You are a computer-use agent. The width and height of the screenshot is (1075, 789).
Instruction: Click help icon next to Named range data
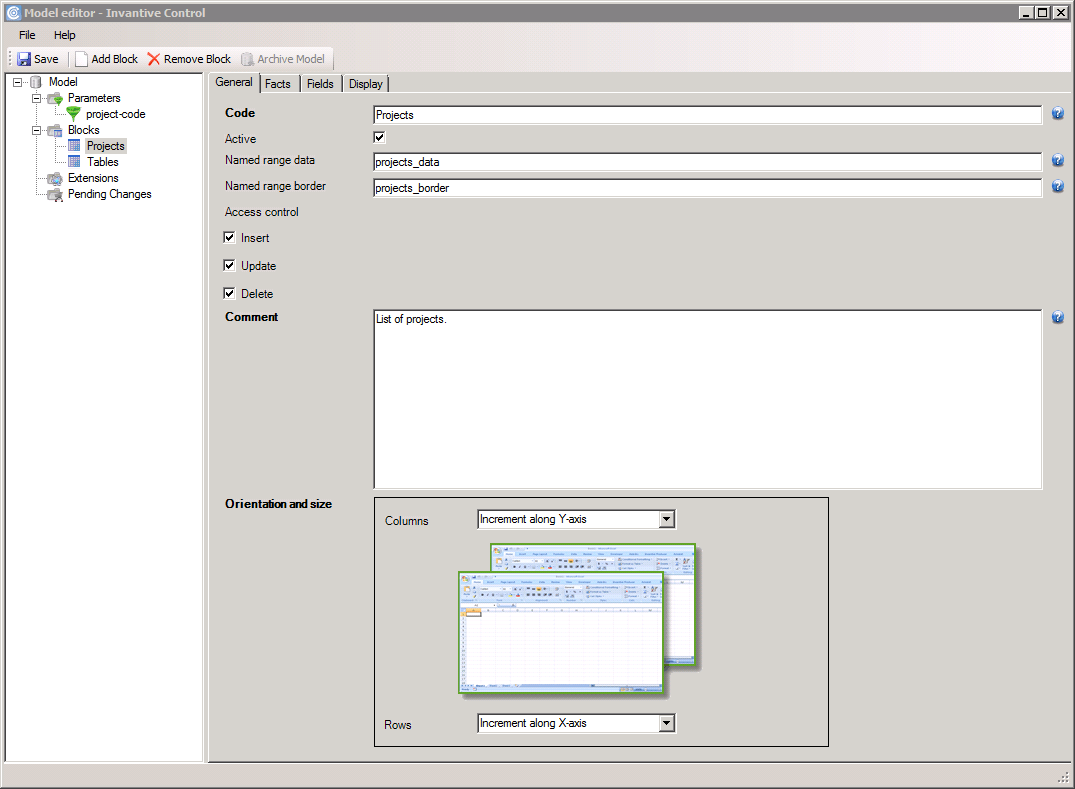pyautogui.click(x=1057, y=160)
